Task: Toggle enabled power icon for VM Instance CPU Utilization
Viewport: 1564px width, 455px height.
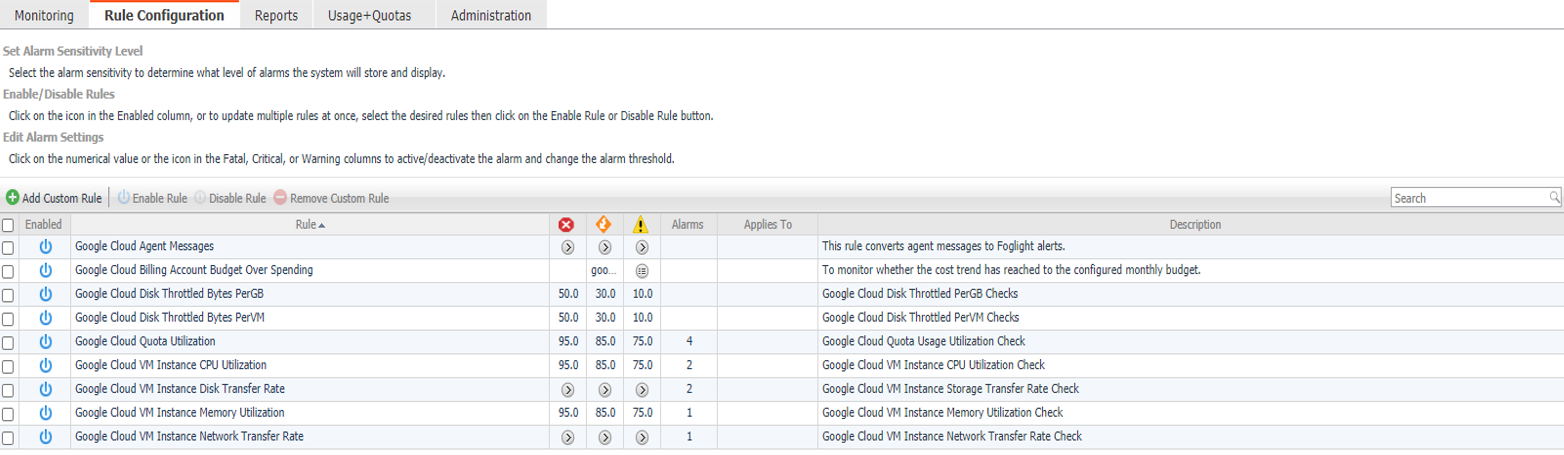Action: 45,365
